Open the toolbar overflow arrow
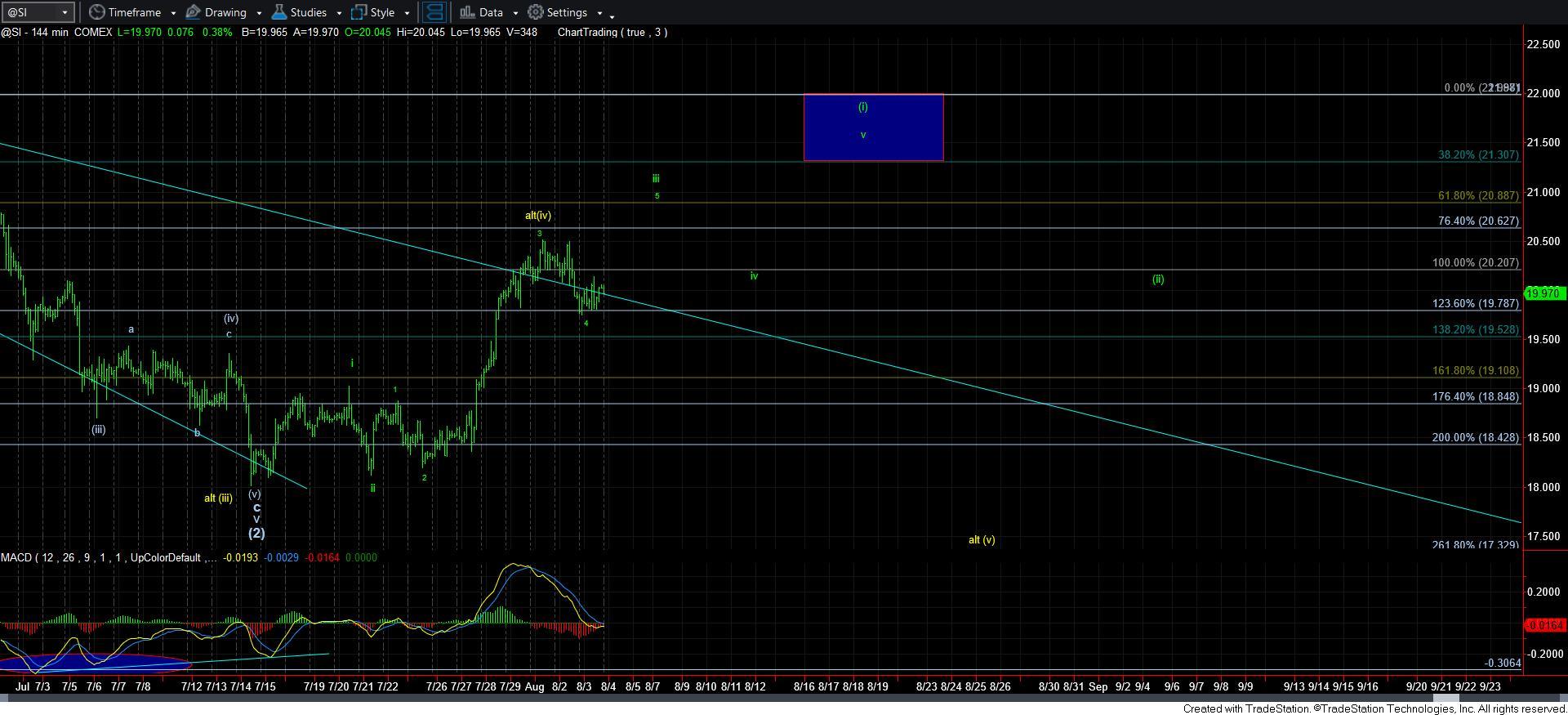Viewport: 1568px width, 715px height. point(612,15)
